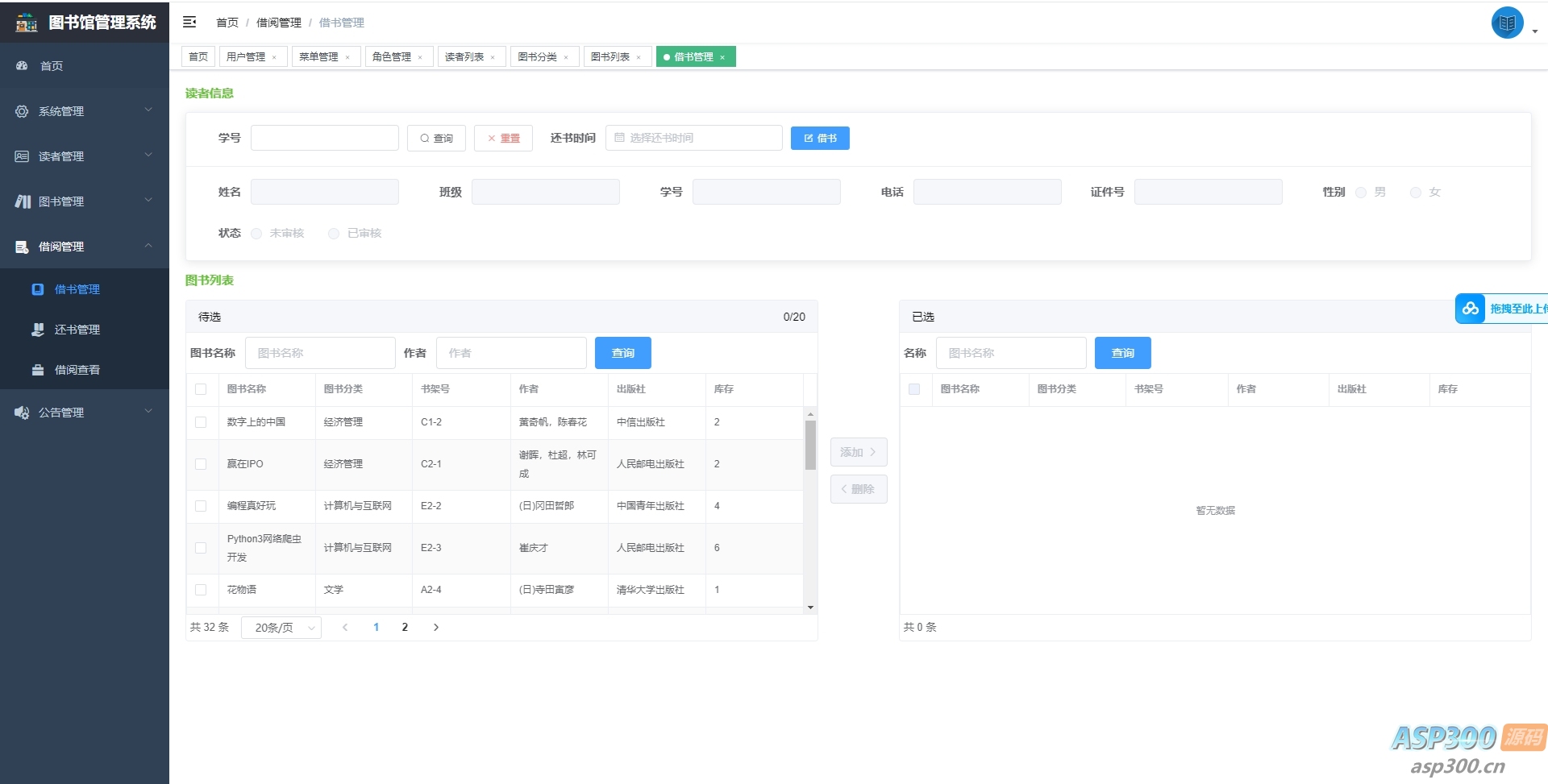Open 借阅查看 in the sidebar
This screenshot has height=784, width=1548.
[x=77, y=370]
